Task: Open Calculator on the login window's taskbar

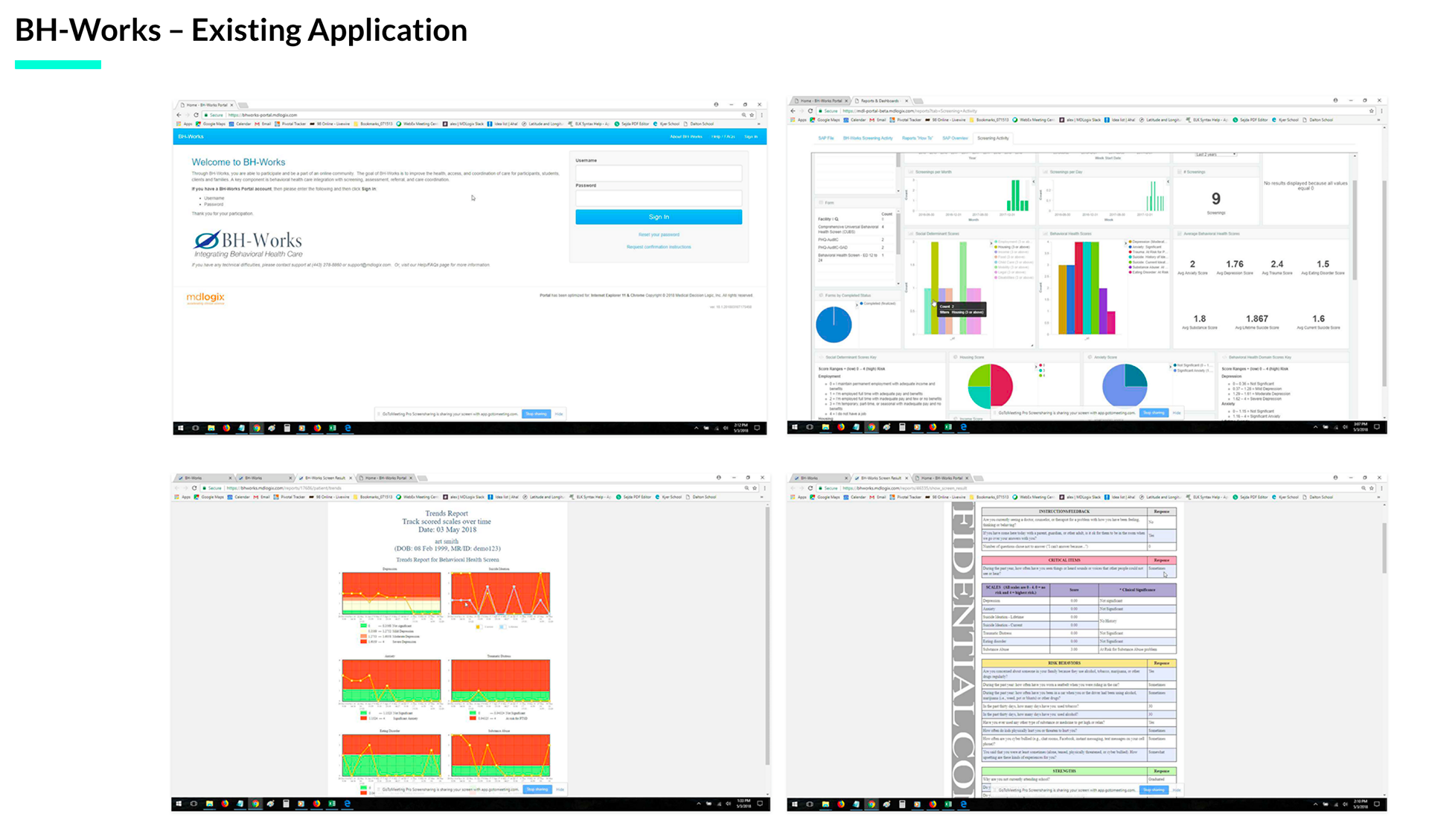Action: (287, 428)
